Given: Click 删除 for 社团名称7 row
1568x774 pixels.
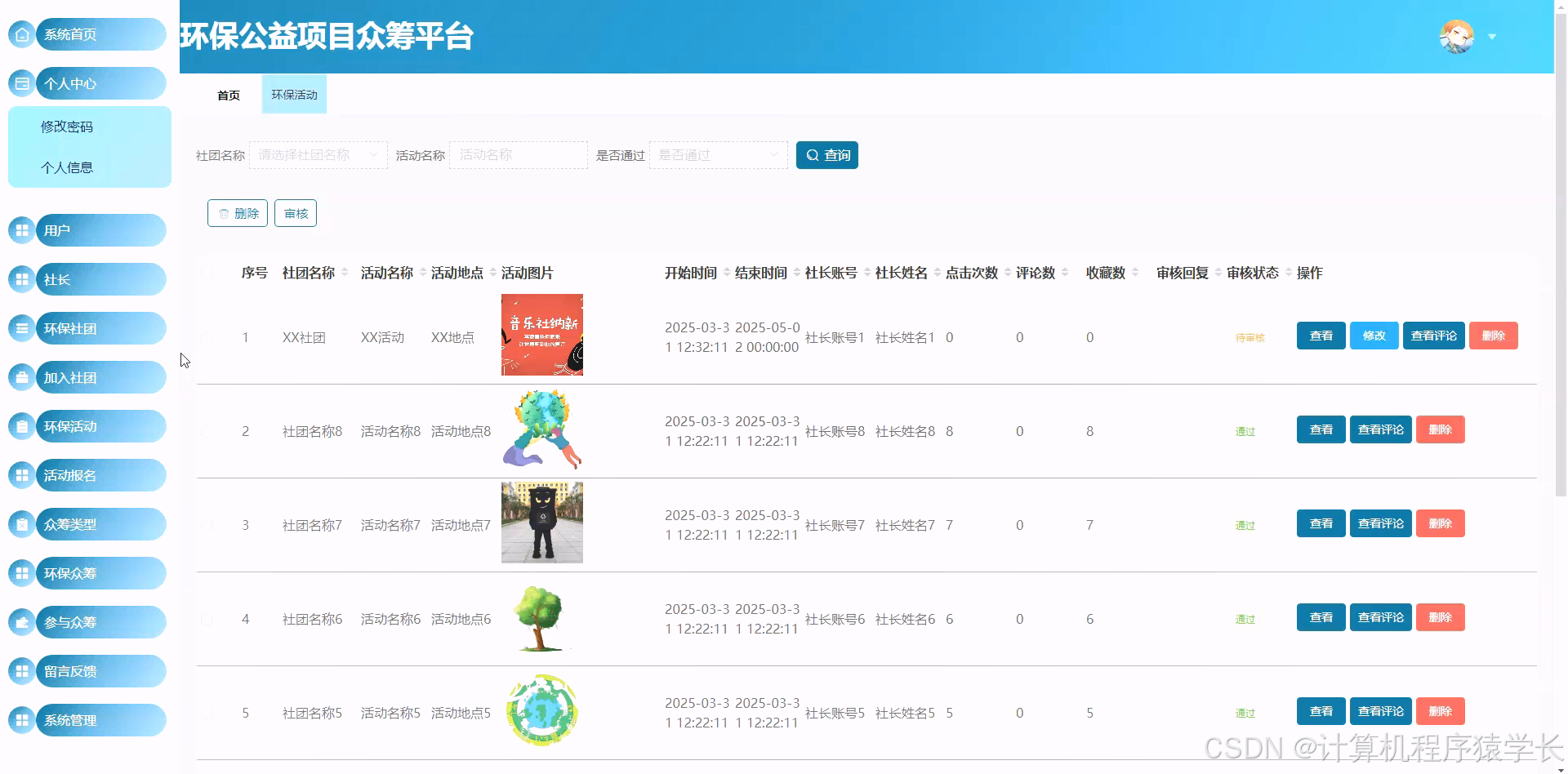Looking at the screenshot, I should click(x=1441, y=523).
